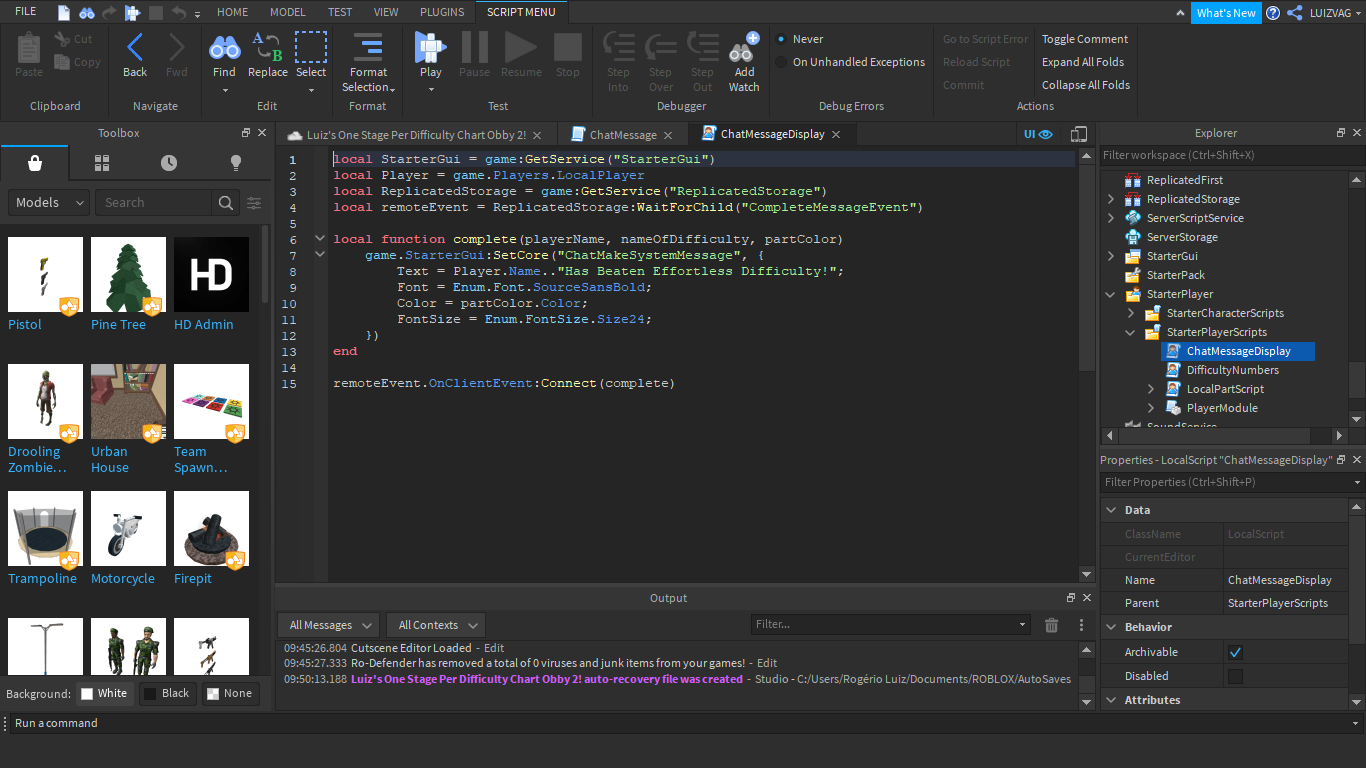Open the Toolbox search filter options
The image size is (1366, 768).
click(254, 202)
